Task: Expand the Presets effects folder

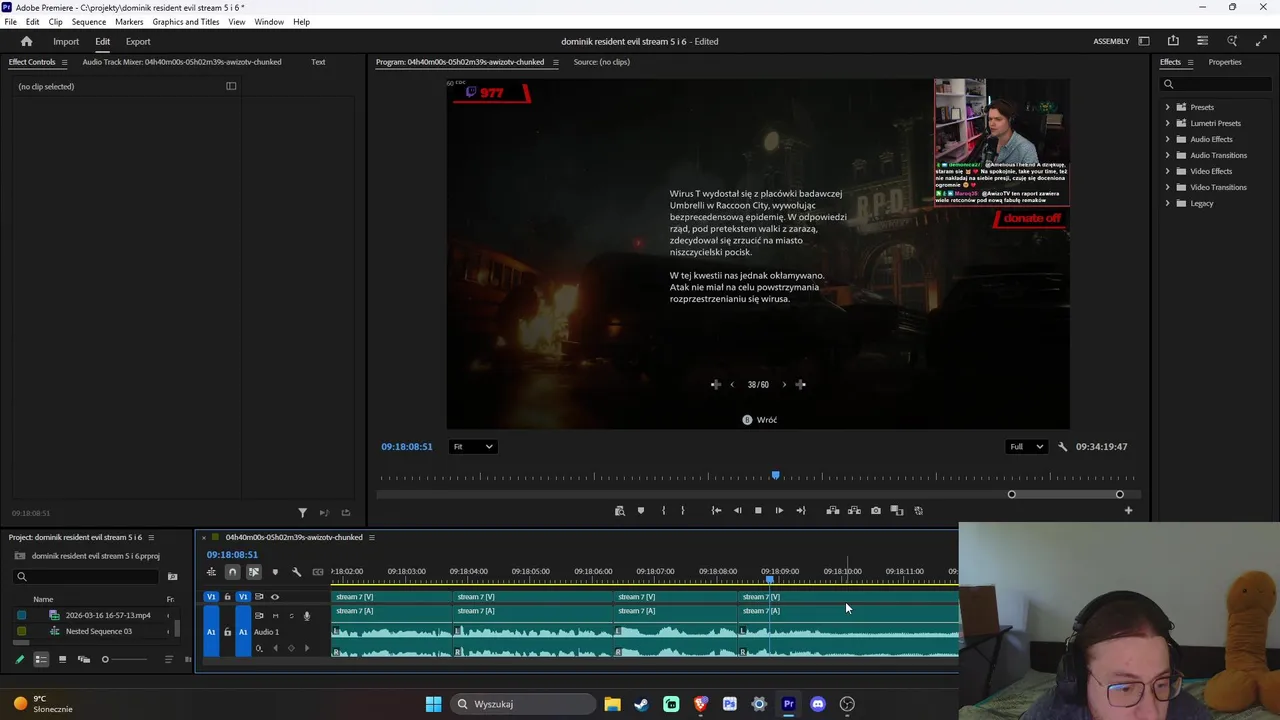Action: point(1167,107)
